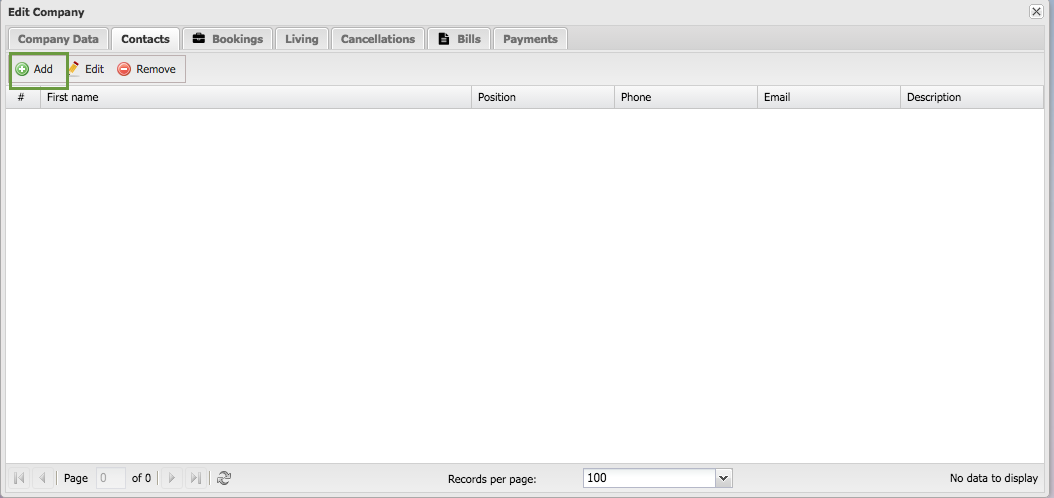Click the page number input field
The width and height of the screenshot is (1054, 498).
[x=110, y=478]
